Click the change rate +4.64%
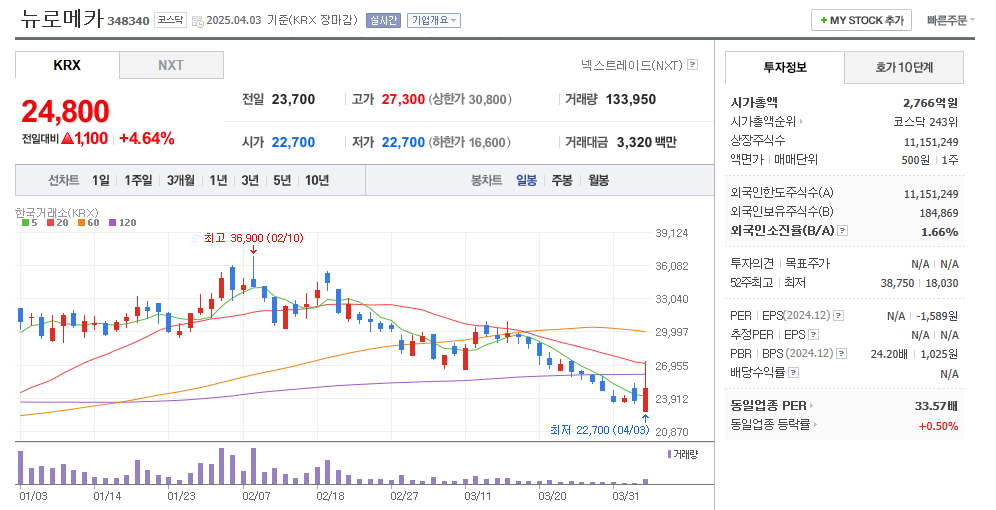Image resolution: width=996 pixels, height=510 pixels. [147, 138]
